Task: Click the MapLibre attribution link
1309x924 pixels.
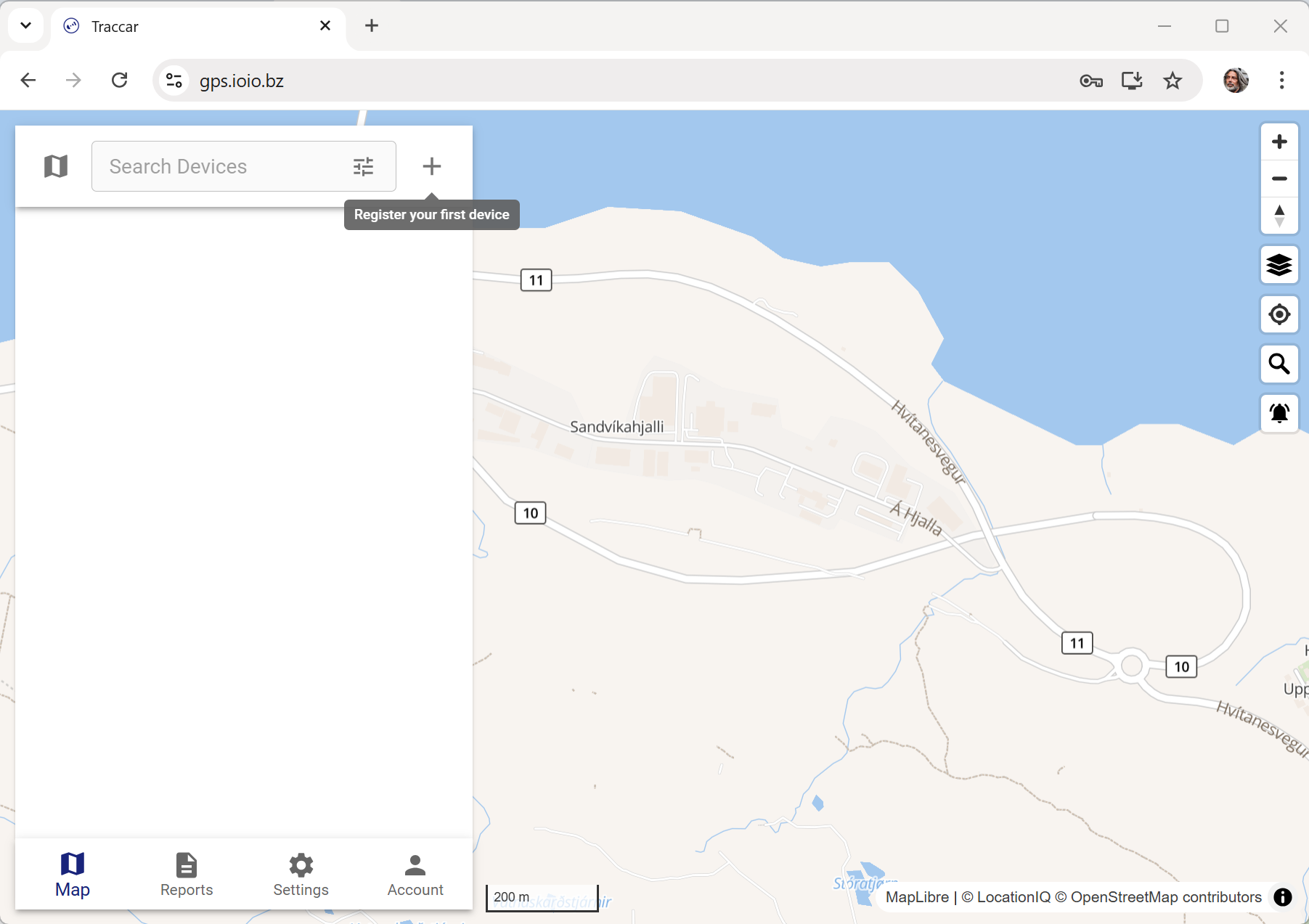Action: [x=917, y=897]
